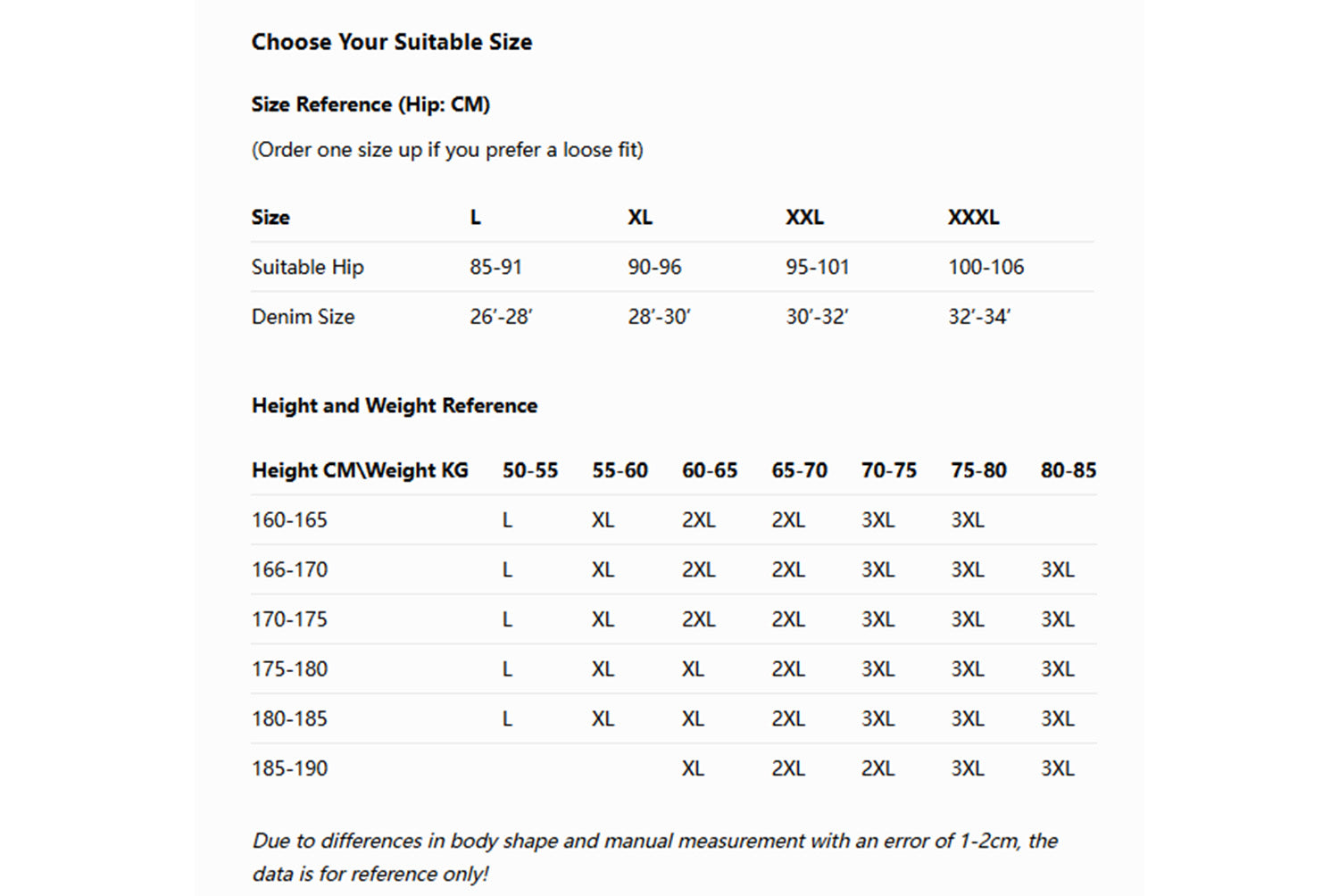The image size is (1339, 896).
Task: Click the 'Choose Your Suitable Size' heading
Action: 391,42
